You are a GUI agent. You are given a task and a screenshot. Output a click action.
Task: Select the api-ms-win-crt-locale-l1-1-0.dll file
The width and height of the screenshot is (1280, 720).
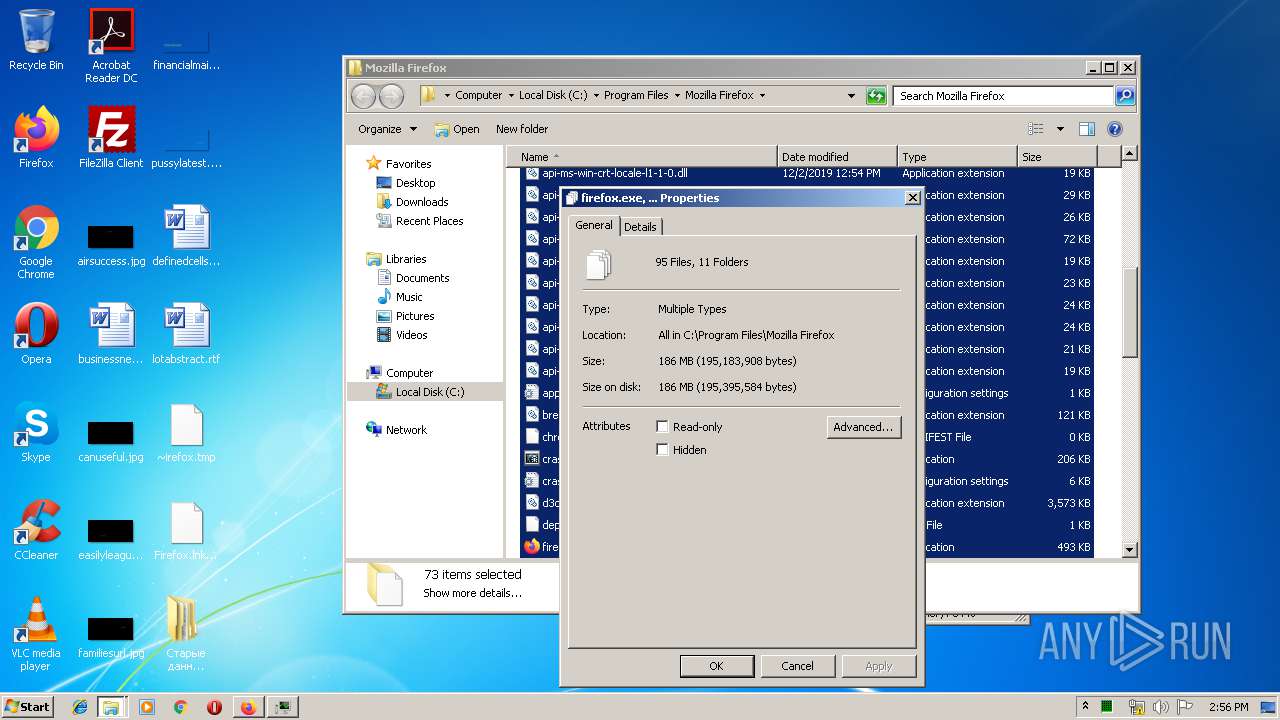tap(614, 173)
